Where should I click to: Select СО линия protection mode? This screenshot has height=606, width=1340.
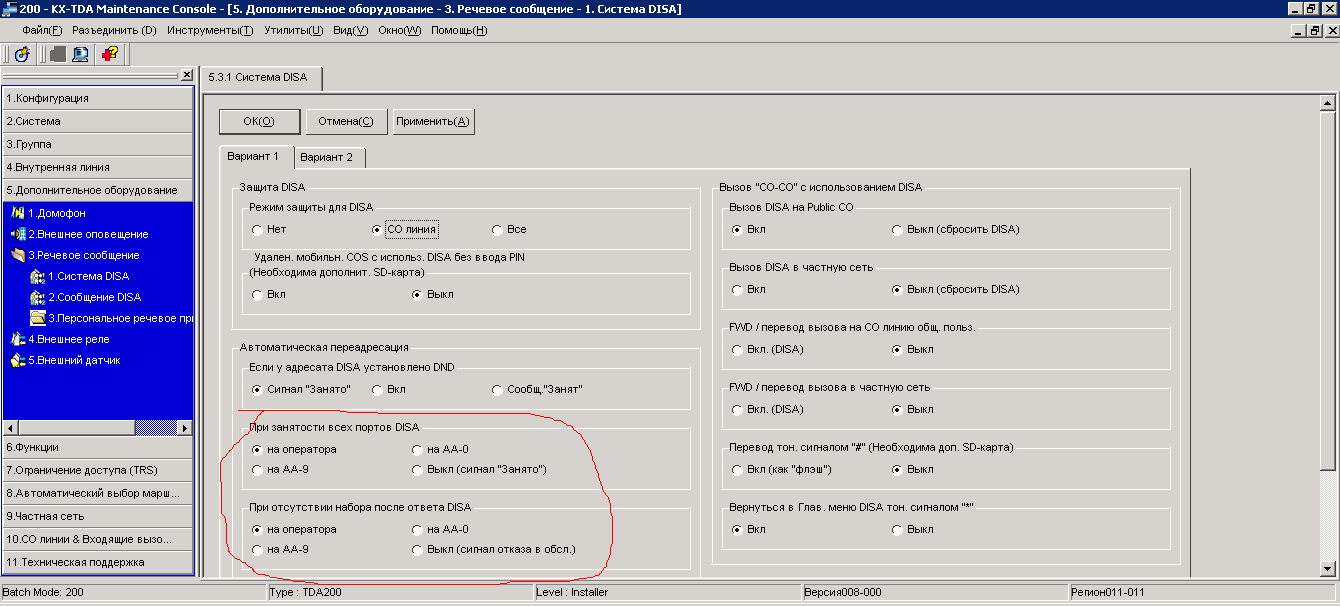(x=378, y=229)
